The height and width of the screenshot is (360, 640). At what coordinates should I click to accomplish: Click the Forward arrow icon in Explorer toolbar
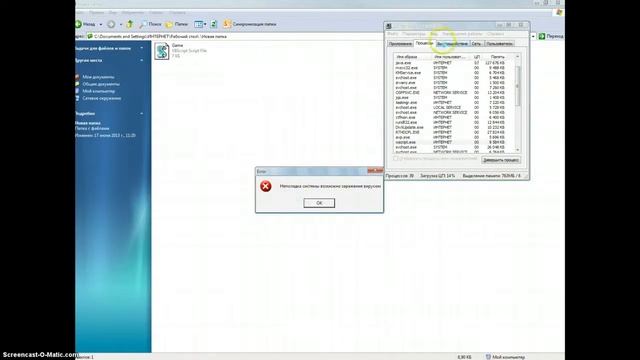pyautogui.click(x=111, y=24)
